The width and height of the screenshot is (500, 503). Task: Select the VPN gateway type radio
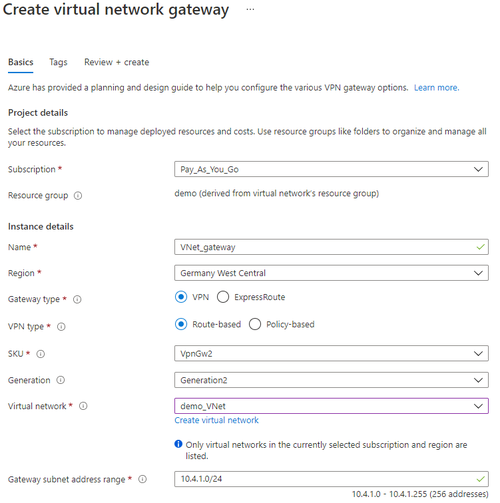point(181,297)
